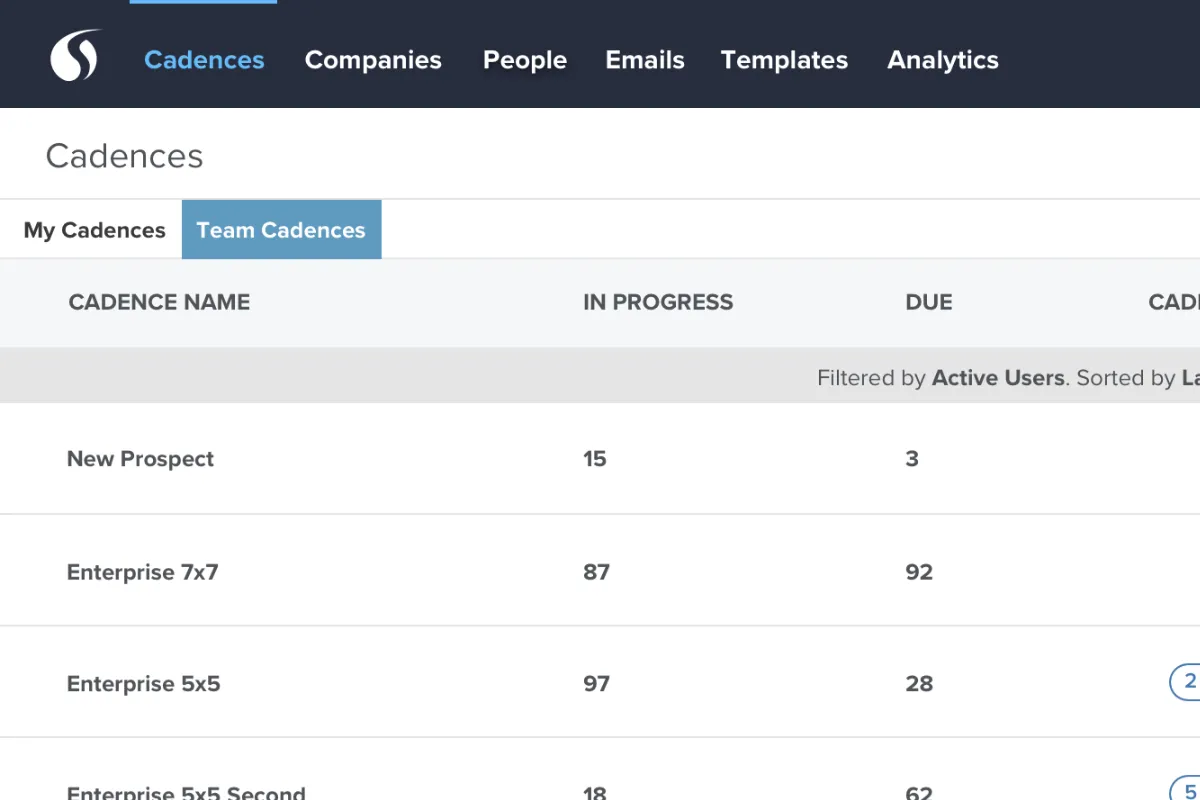Sort by the Cadence Name column header
The width and height of the screenshot is (1200, 800).
pyautogui.click(x=159, y=302)
